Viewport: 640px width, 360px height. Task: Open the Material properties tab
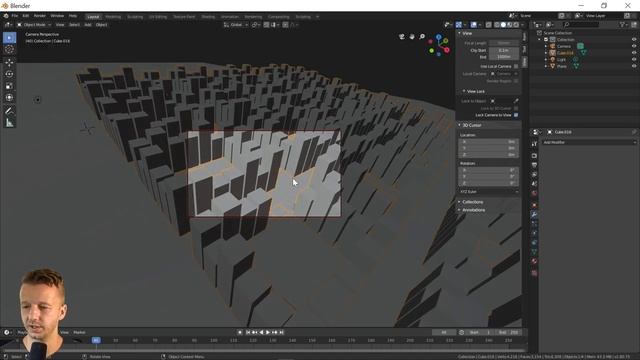[x=534, y=261]
